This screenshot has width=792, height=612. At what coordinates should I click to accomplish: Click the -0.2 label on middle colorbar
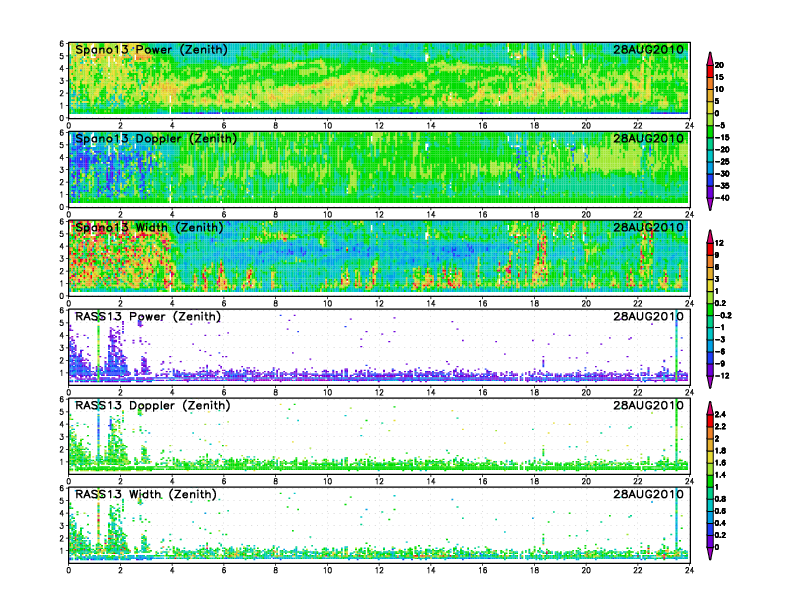(x=723, y=315)
